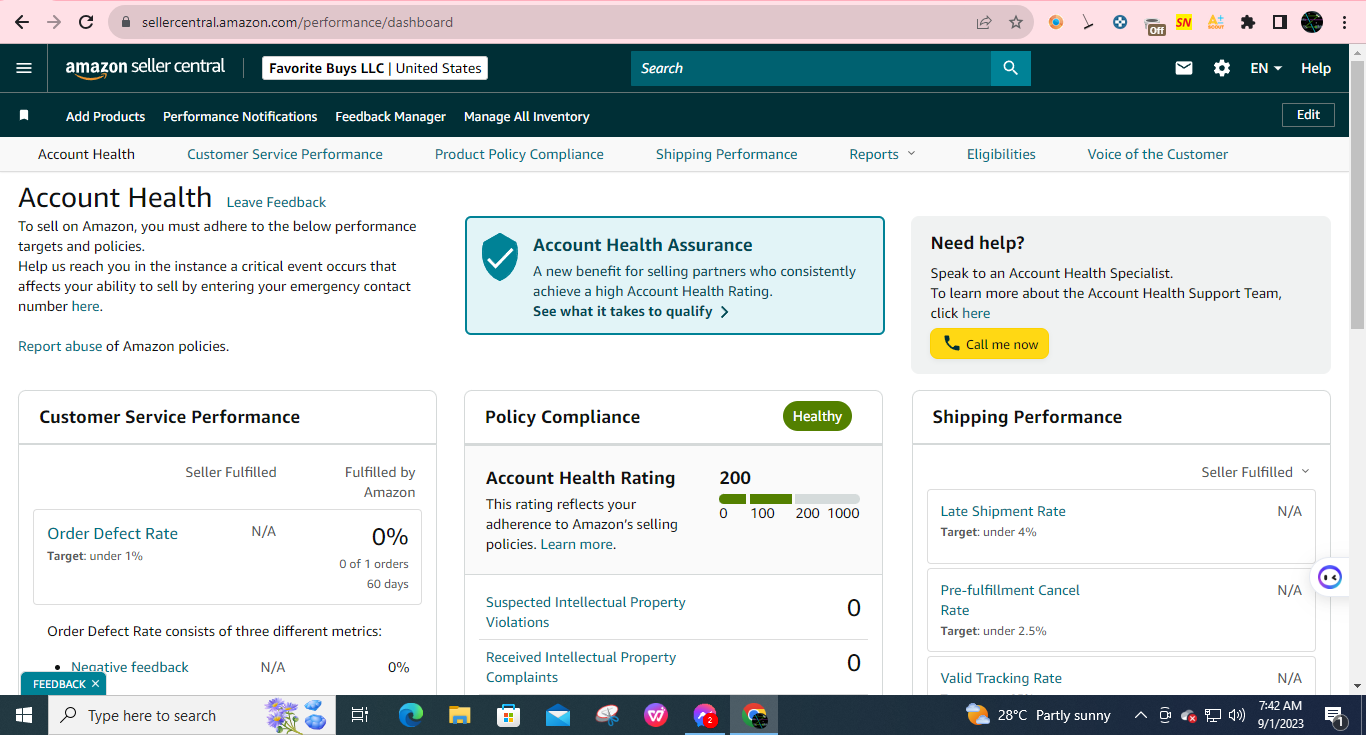Open the Seller Fulfilled dropdown in Shipping Performance
1366x735 pixels.
[x=1255, y=472]
